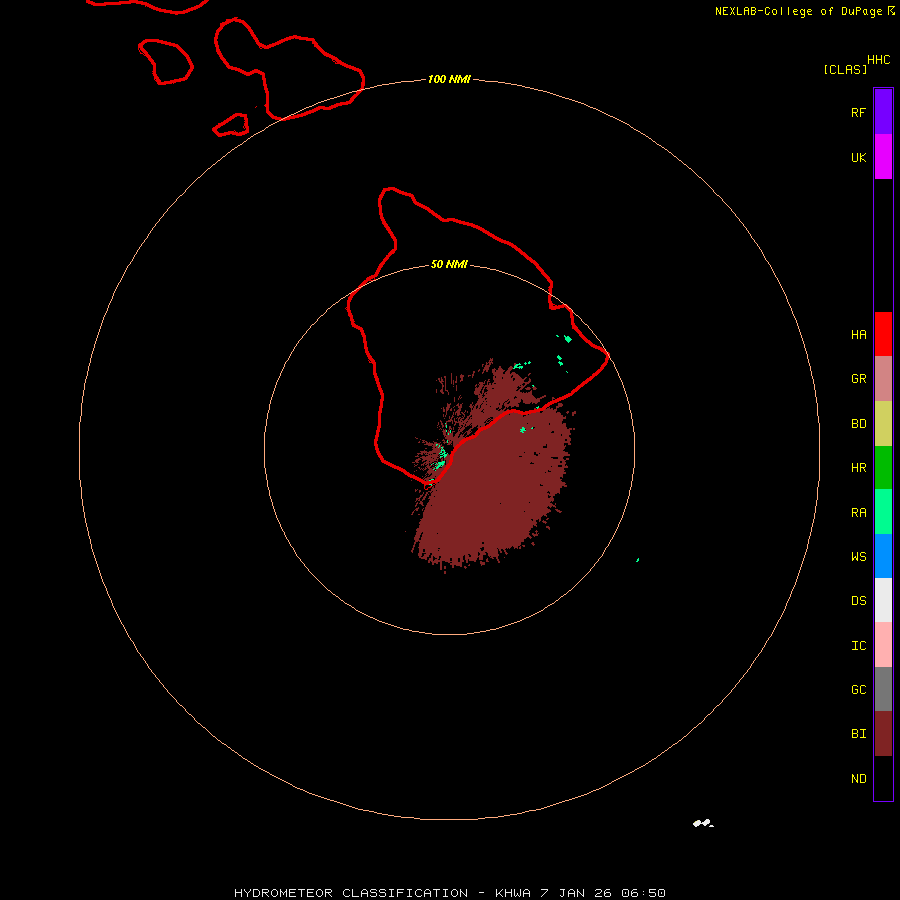Click the "GR" legend label
The image size is (900, 900).
coord(858,379)
